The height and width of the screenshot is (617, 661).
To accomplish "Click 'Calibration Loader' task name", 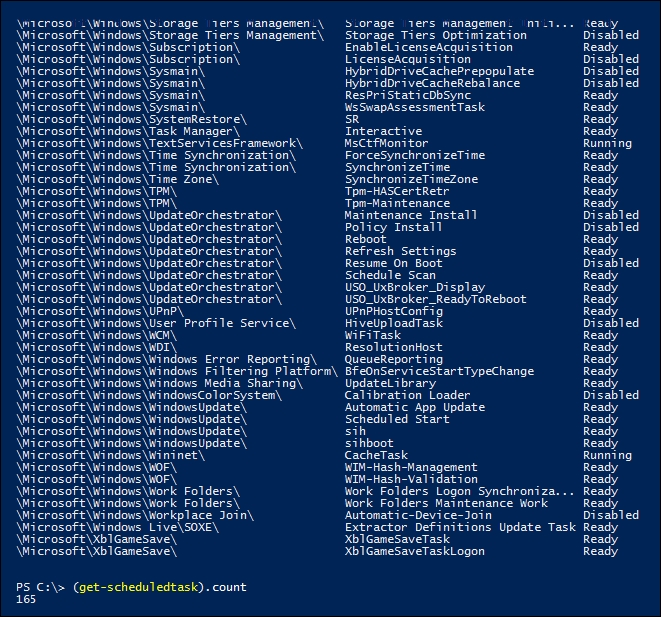I will (408, 395).
